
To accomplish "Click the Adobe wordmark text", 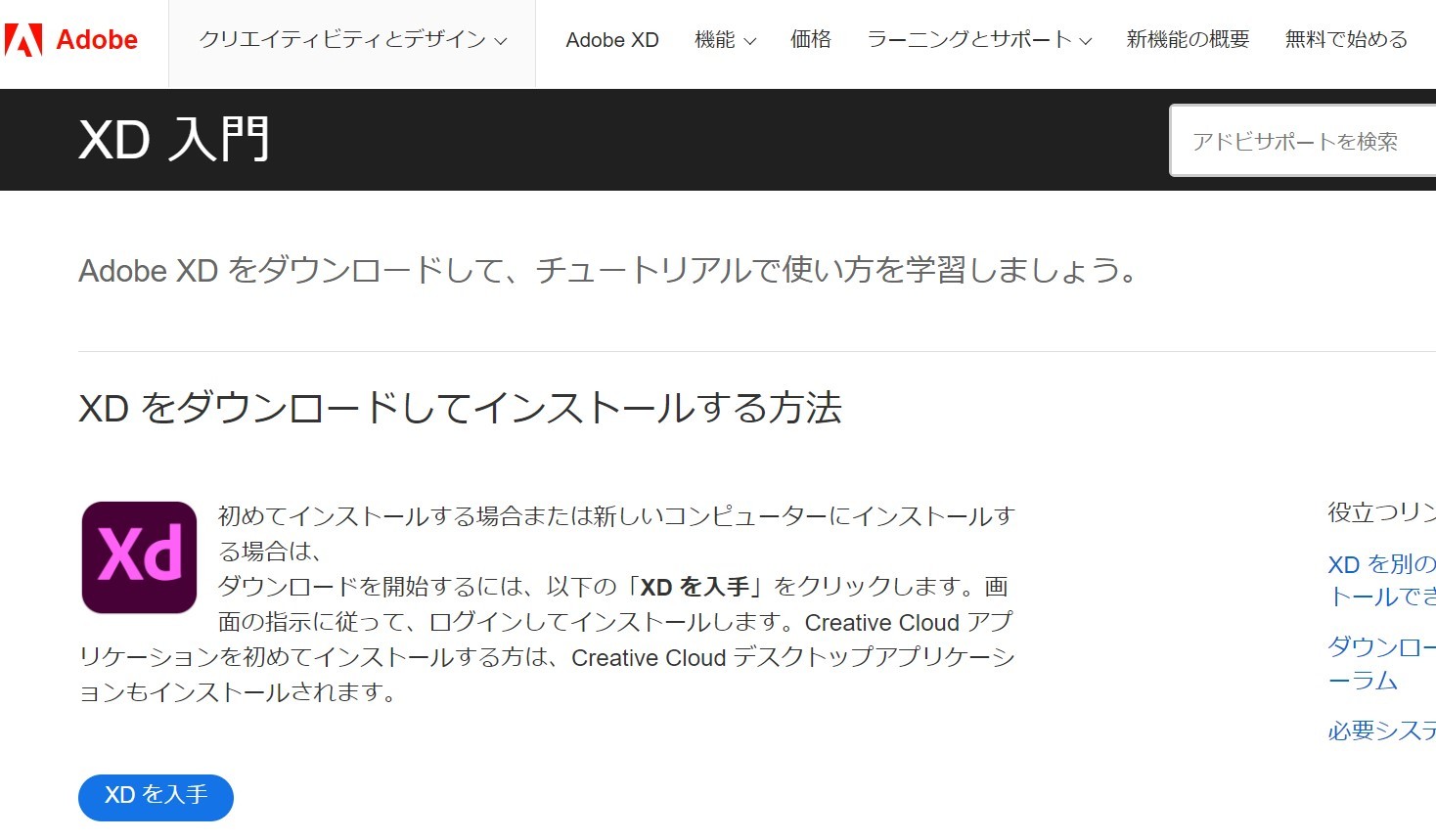I will click(97, 40).
